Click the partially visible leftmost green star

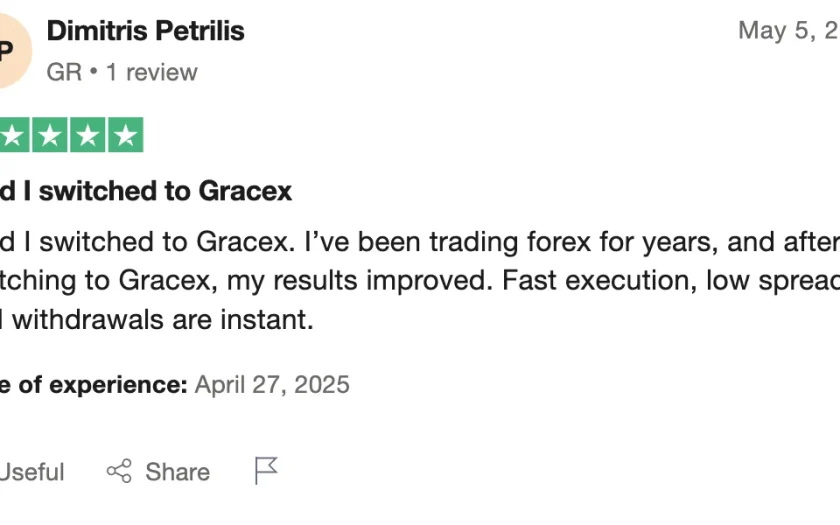coord(14,135)
